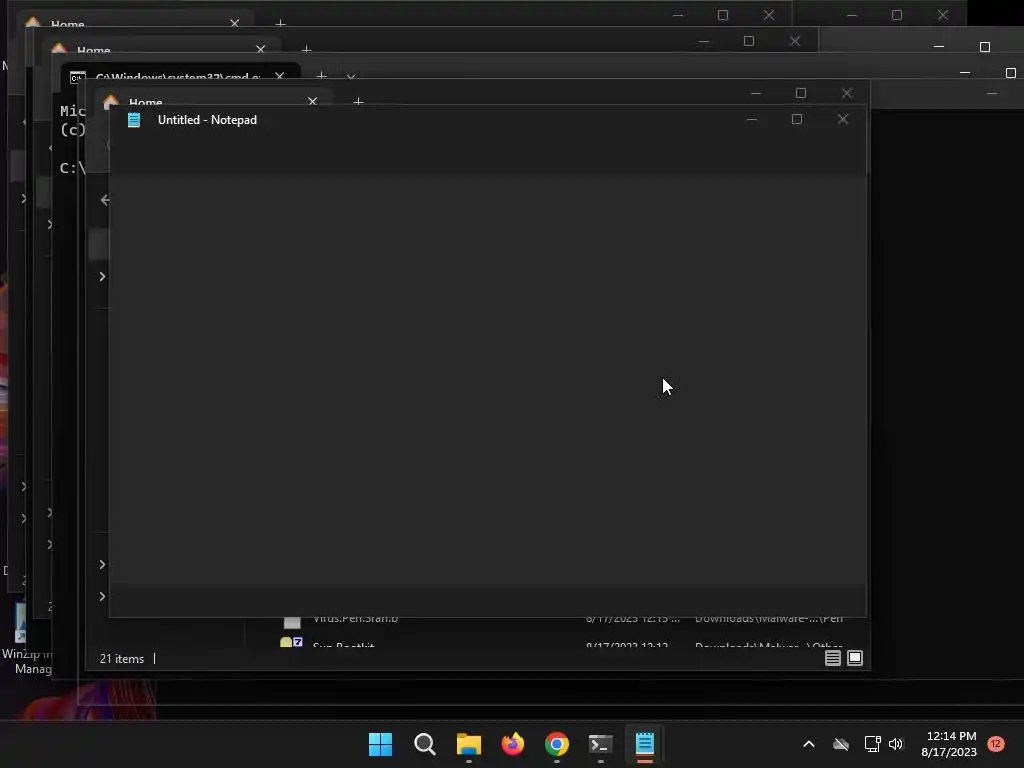This screenshot has height=768, width=1024.
Task: Open the Windows Start menu
Action: pos(380,744)
